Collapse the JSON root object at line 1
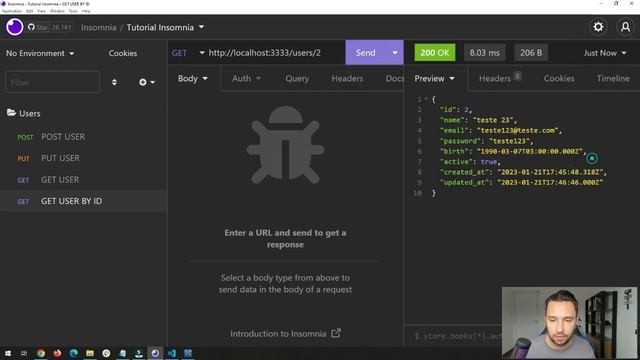640x360 pixels. click(x=426, y=99)
